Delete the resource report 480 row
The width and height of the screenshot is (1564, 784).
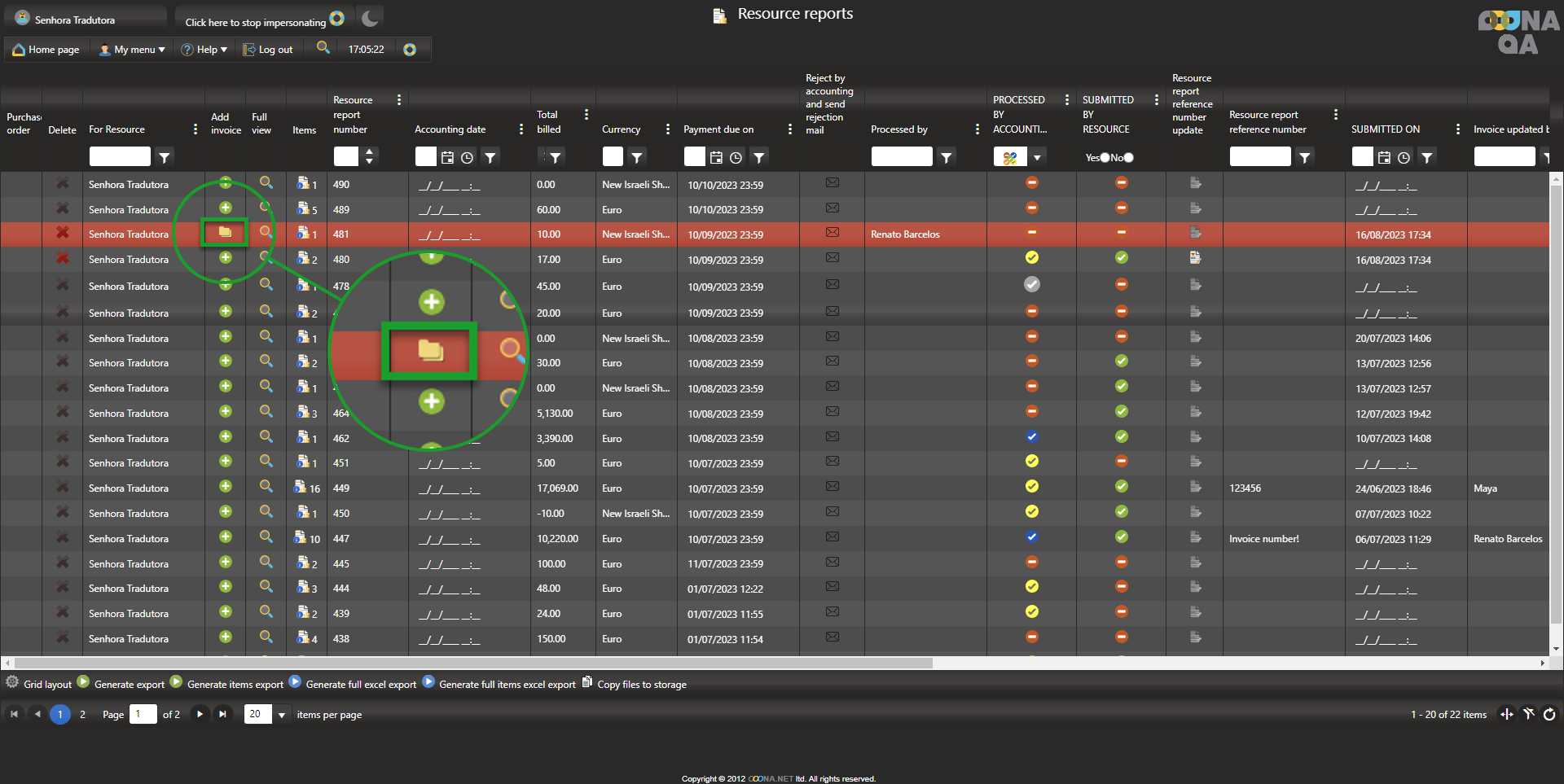coord(62,259)
